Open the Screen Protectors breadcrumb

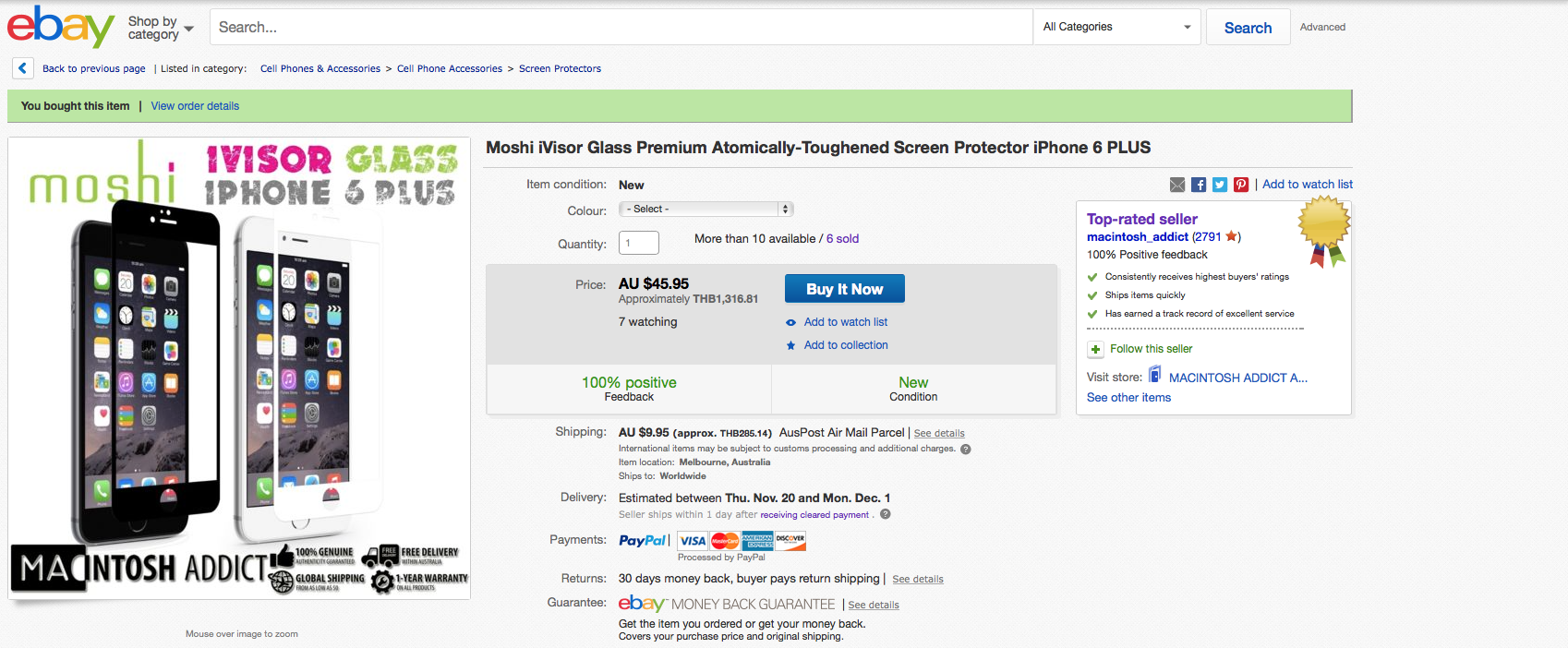pos(560,68)
